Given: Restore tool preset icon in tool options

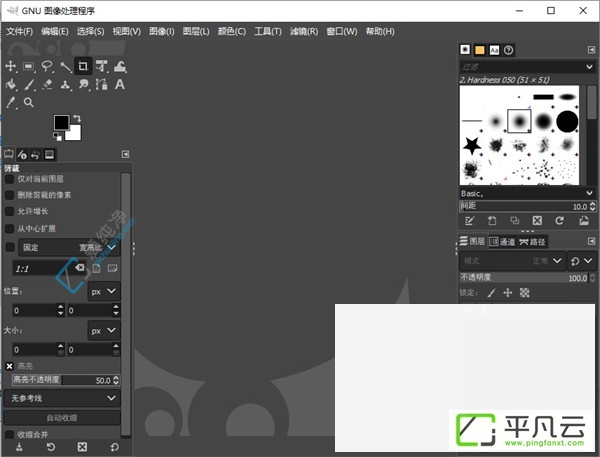Looking at the screenshot, I should click(51, 447).
